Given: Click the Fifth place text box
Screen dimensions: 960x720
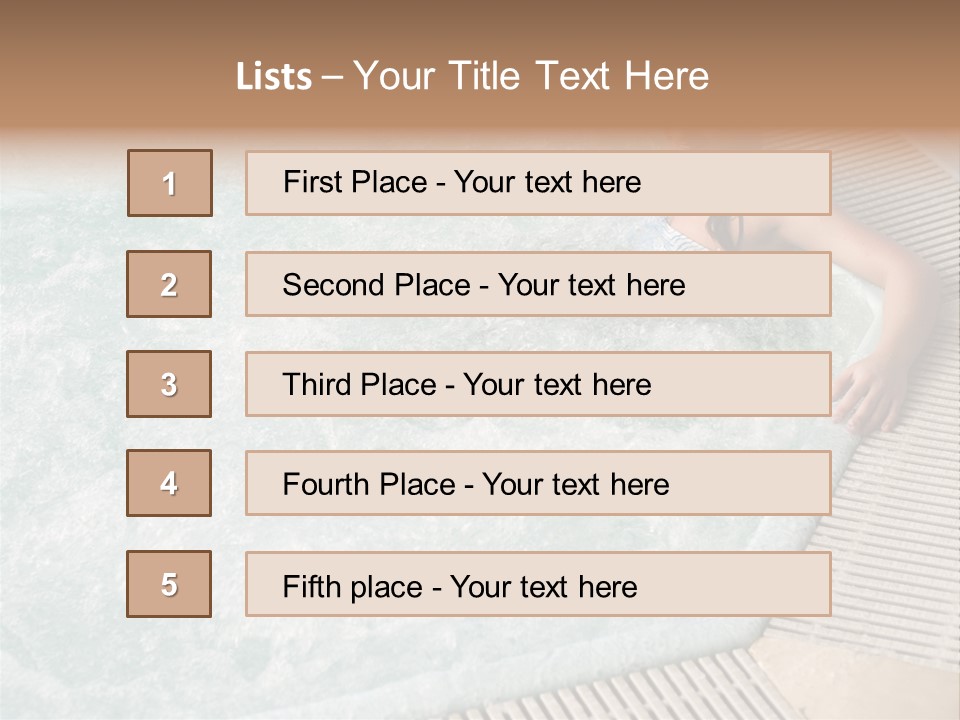Looking at the screenshot, I should coord(538,584).
